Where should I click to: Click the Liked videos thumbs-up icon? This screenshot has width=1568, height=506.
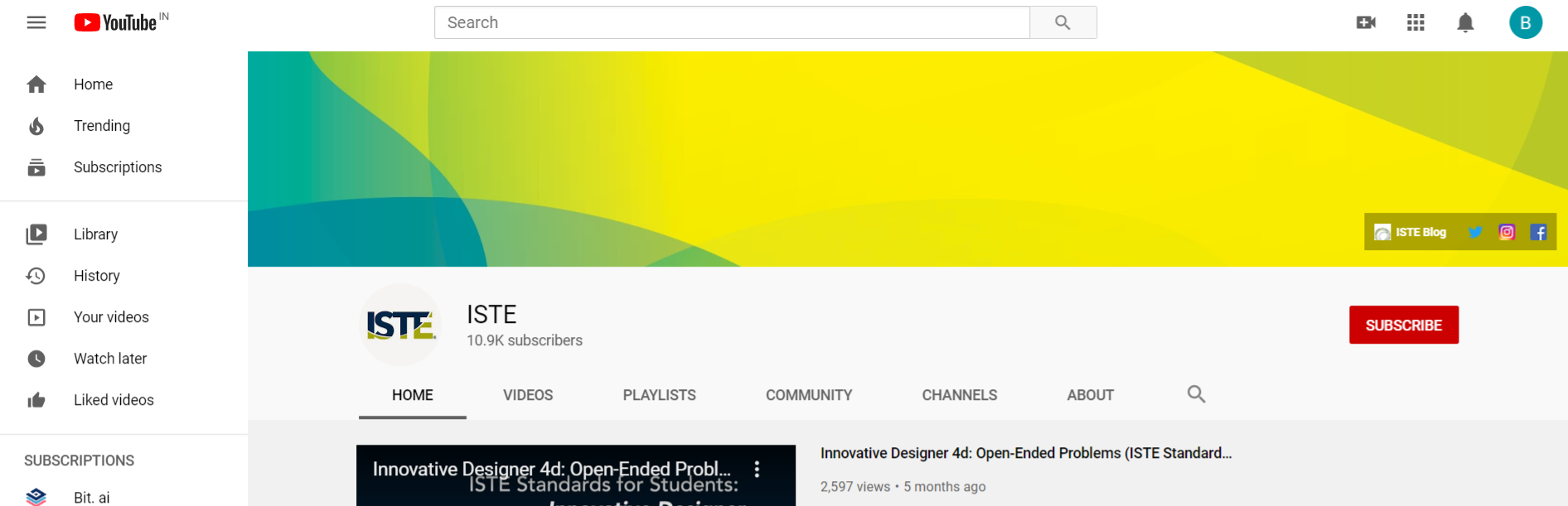[36, 400]
